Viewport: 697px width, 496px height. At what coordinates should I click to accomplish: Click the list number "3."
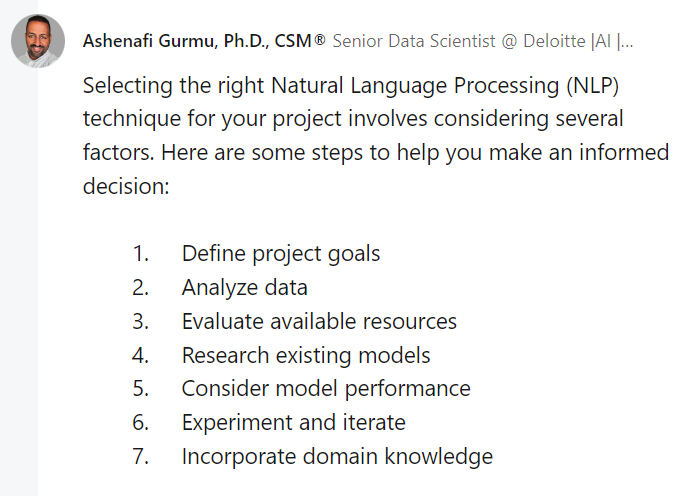tap(140, 321)
